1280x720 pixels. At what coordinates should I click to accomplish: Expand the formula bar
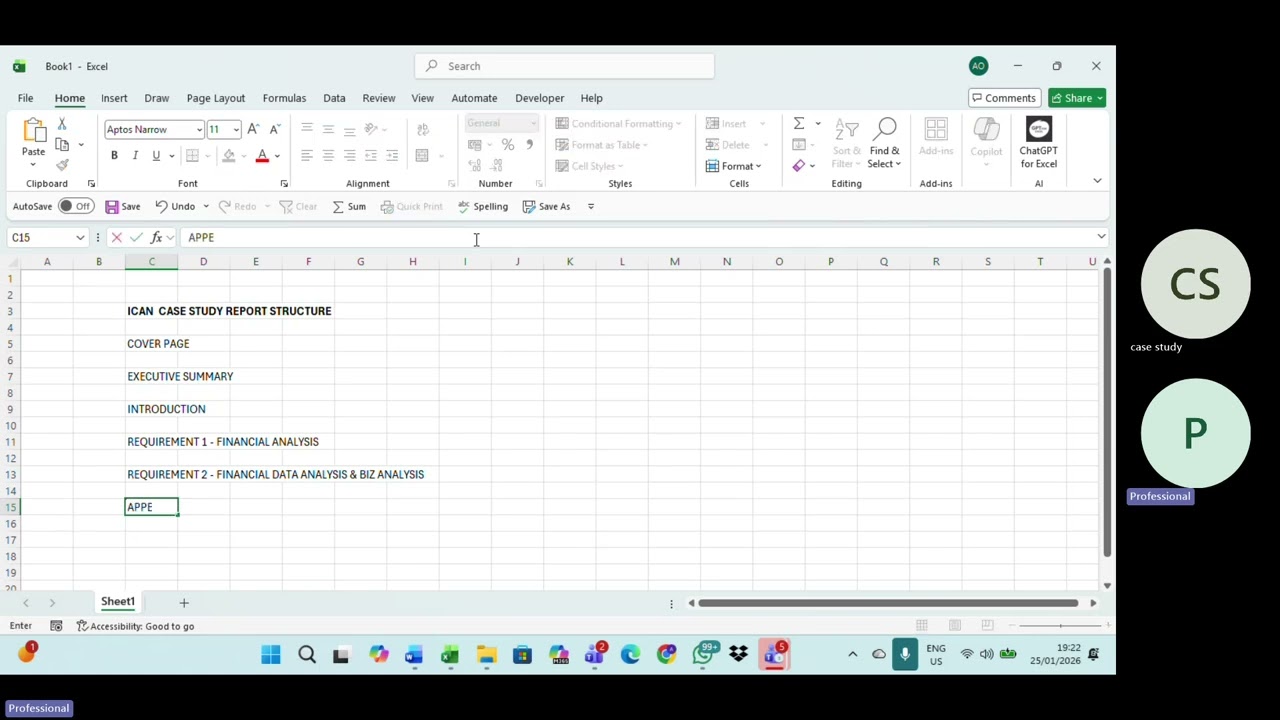pos(1101,237)
